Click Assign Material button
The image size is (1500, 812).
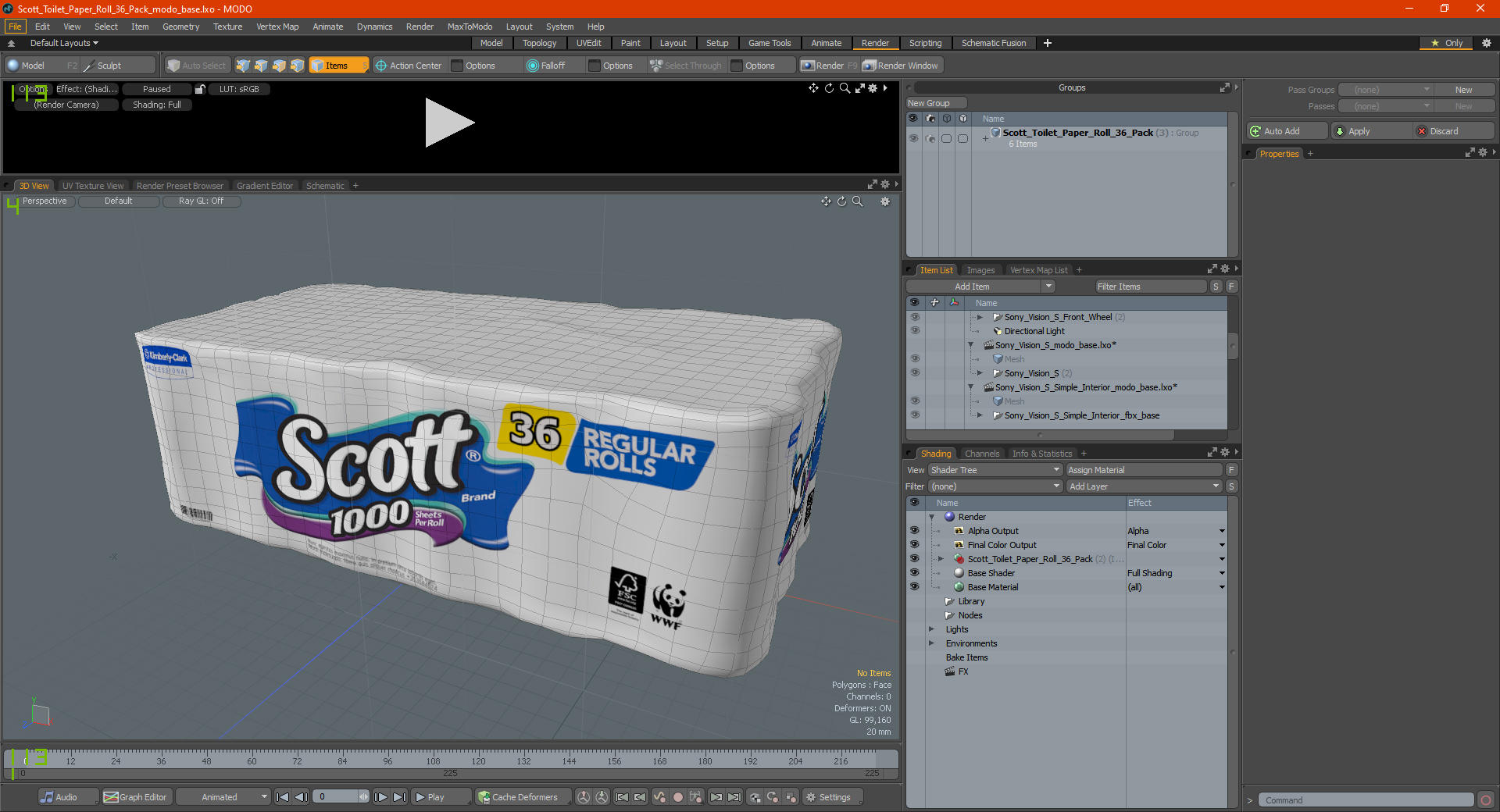click(x=1144, y=470)
